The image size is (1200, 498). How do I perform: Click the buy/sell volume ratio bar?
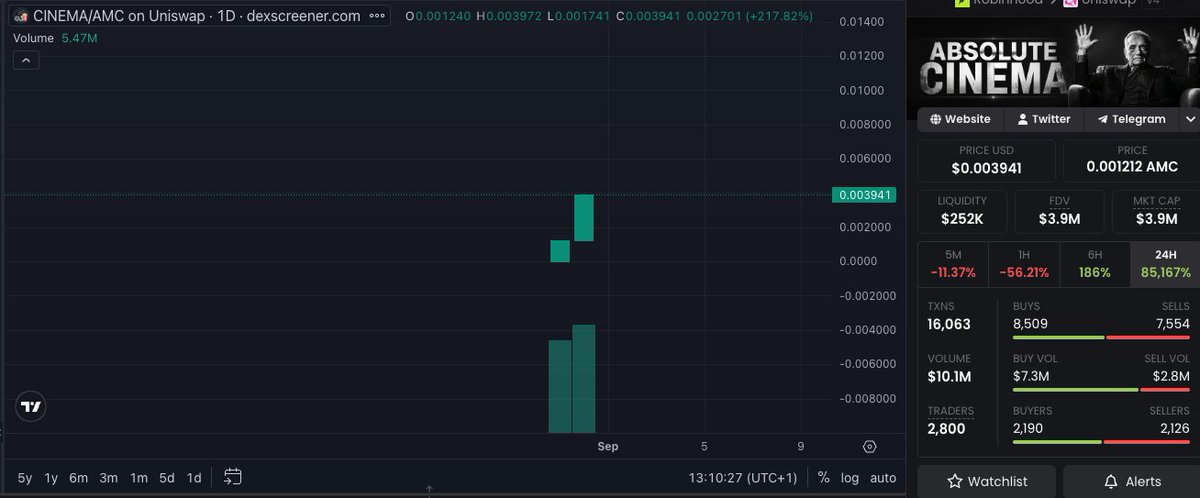click(1101, 390)
